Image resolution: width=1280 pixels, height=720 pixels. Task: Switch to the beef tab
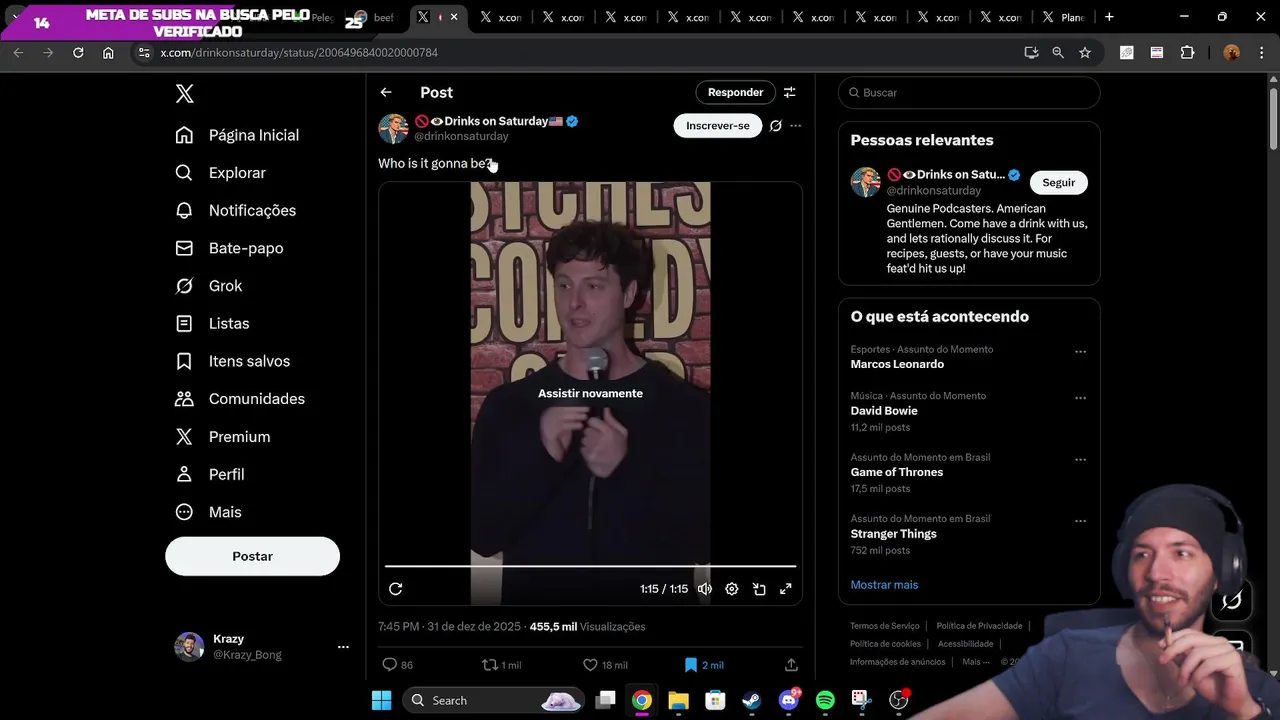[x=377, y=17]
